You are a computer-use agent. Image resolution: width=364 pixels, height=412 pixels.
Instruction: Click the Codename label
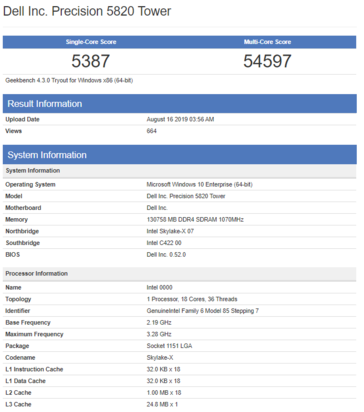[20, 358]
